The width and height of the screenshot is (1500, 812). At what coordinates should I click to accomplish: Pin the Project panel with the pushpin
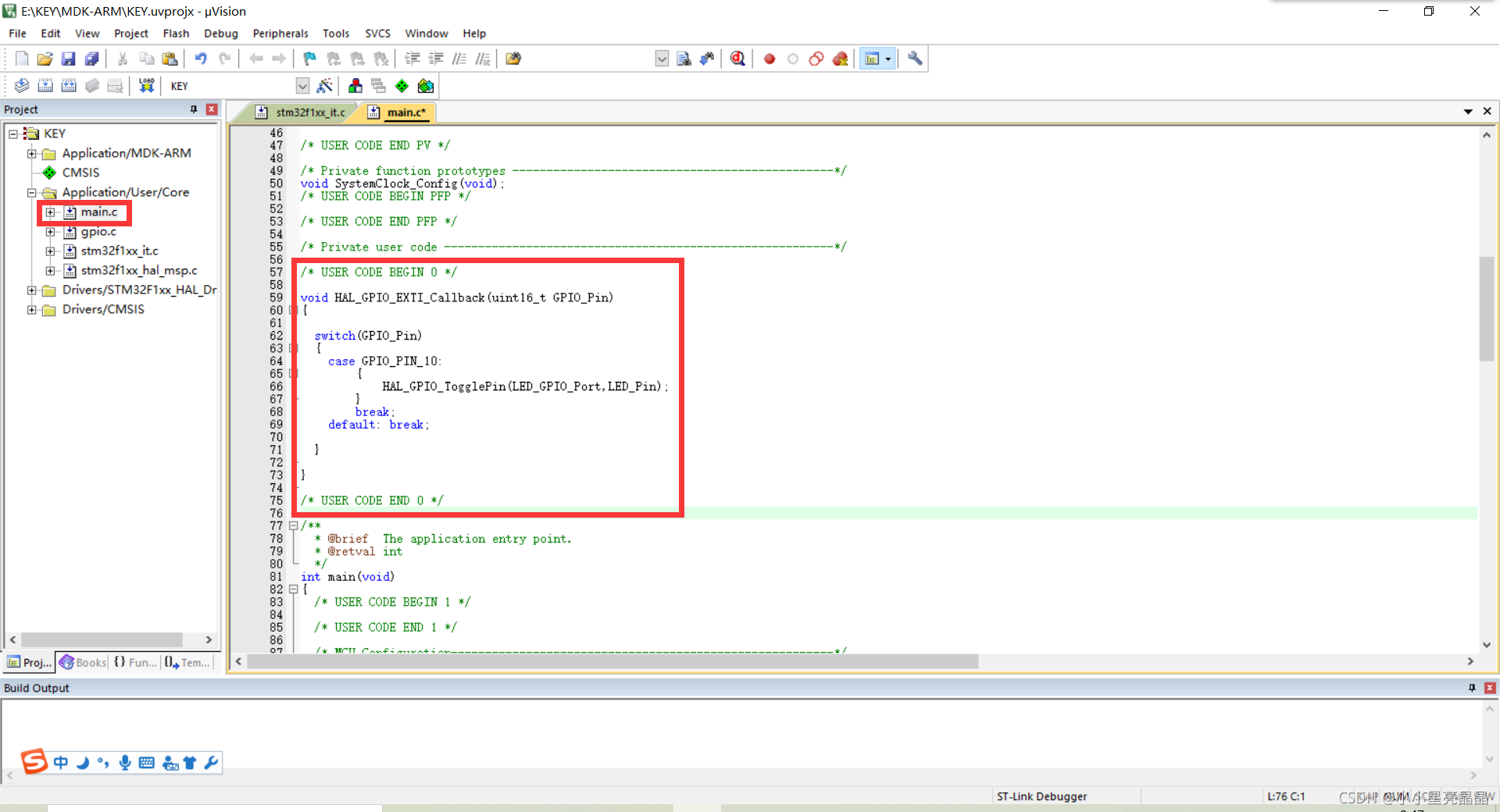194,110
